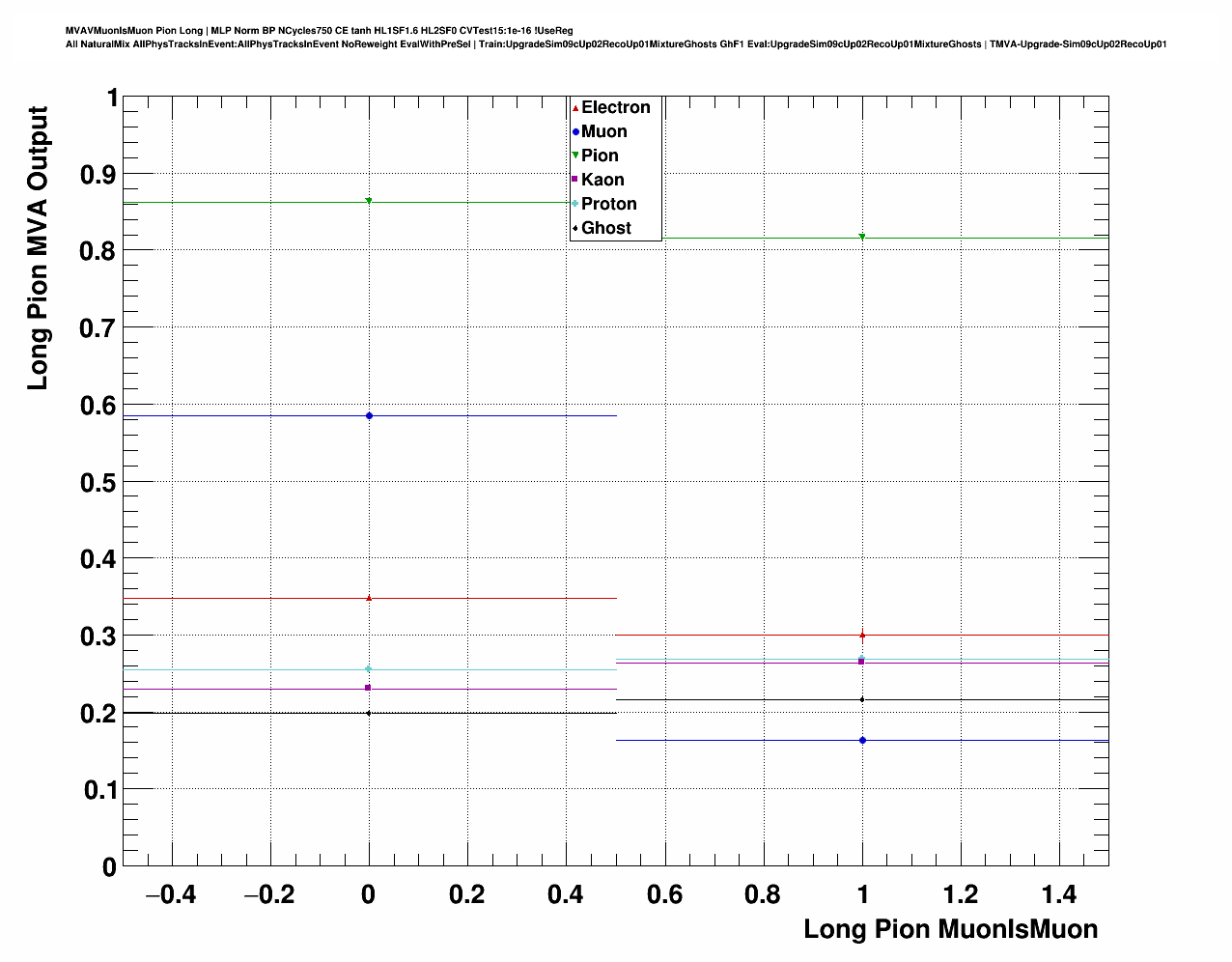Click the Ghost legend entry

tap(602, 228)
